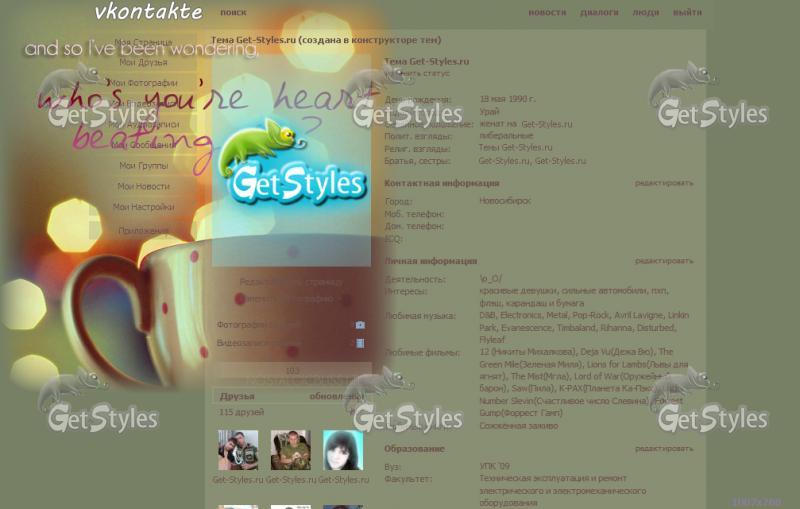
Task: Open Мои Сообщения in the sidebar
Action: (143, 145)
